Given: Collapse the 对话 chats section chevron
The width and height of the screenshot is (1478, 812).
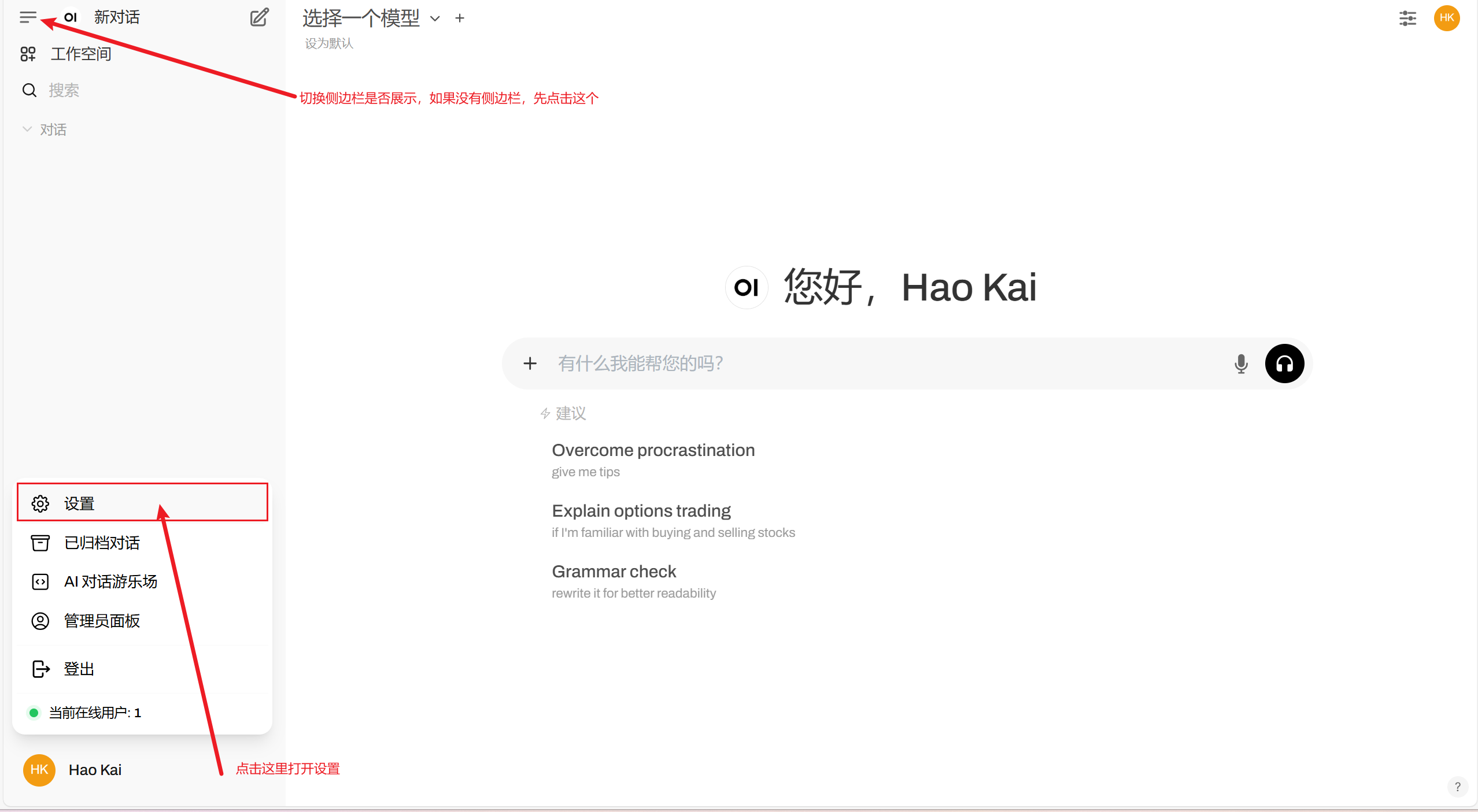Looking at the screenshot, I should [27, 129].
